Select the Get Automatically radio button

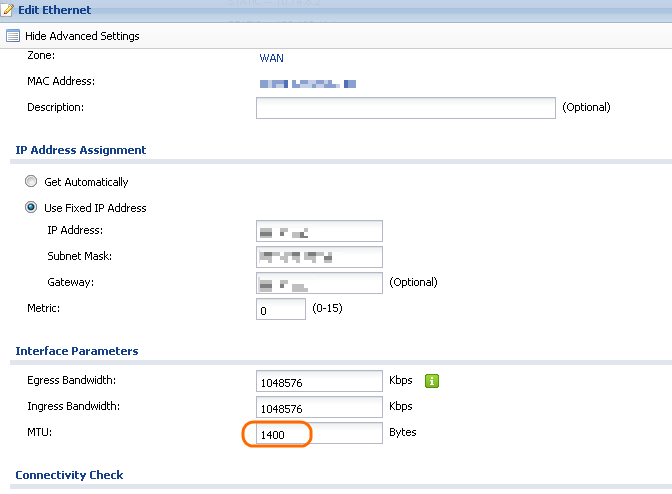pos(31,182)
